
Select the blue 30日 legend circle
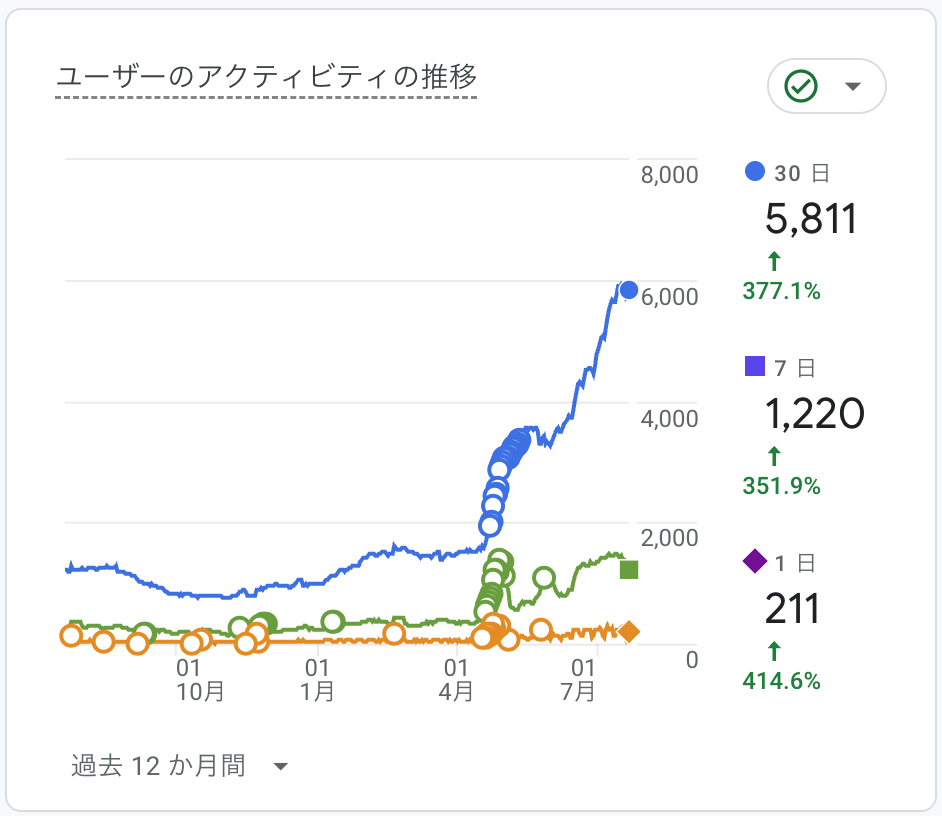point(755,172)
